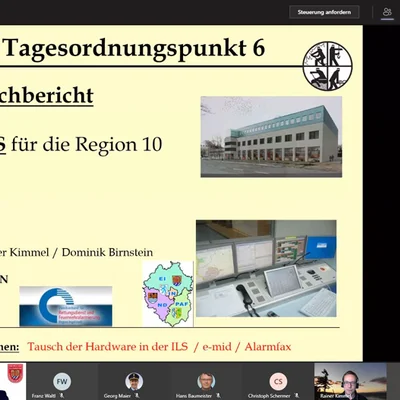Click the building photo on the slide
The height and width of the screenshot is (400, 400).
[271, 137]
